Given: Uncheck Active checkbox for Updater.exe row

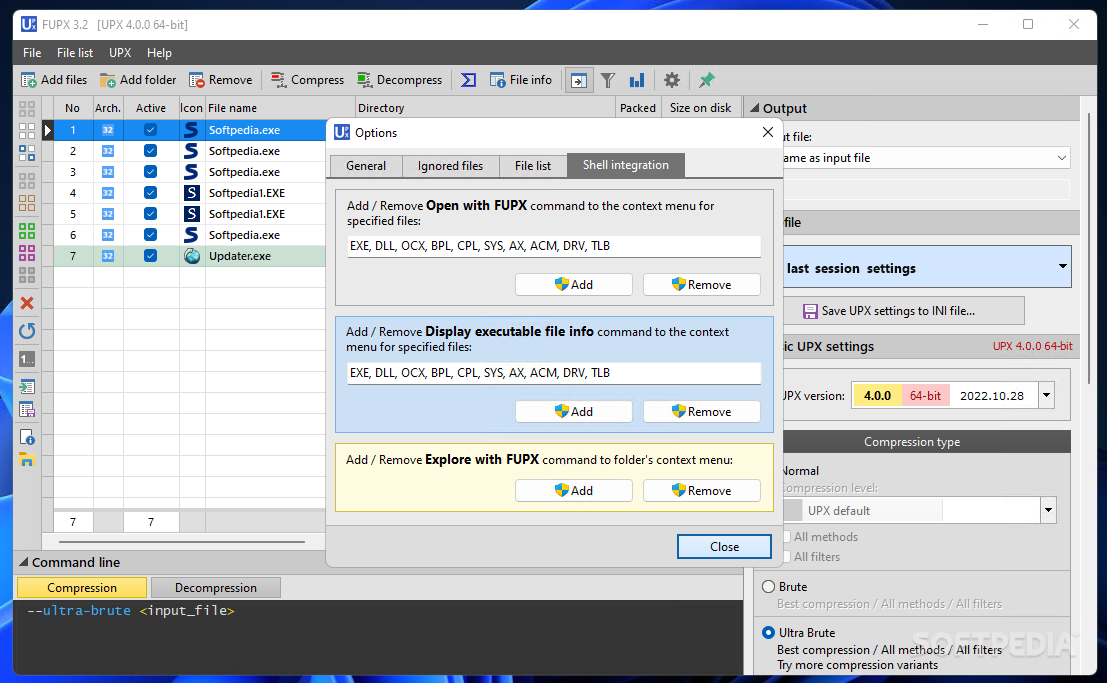Looking at the screenshot, I should 150,256.
